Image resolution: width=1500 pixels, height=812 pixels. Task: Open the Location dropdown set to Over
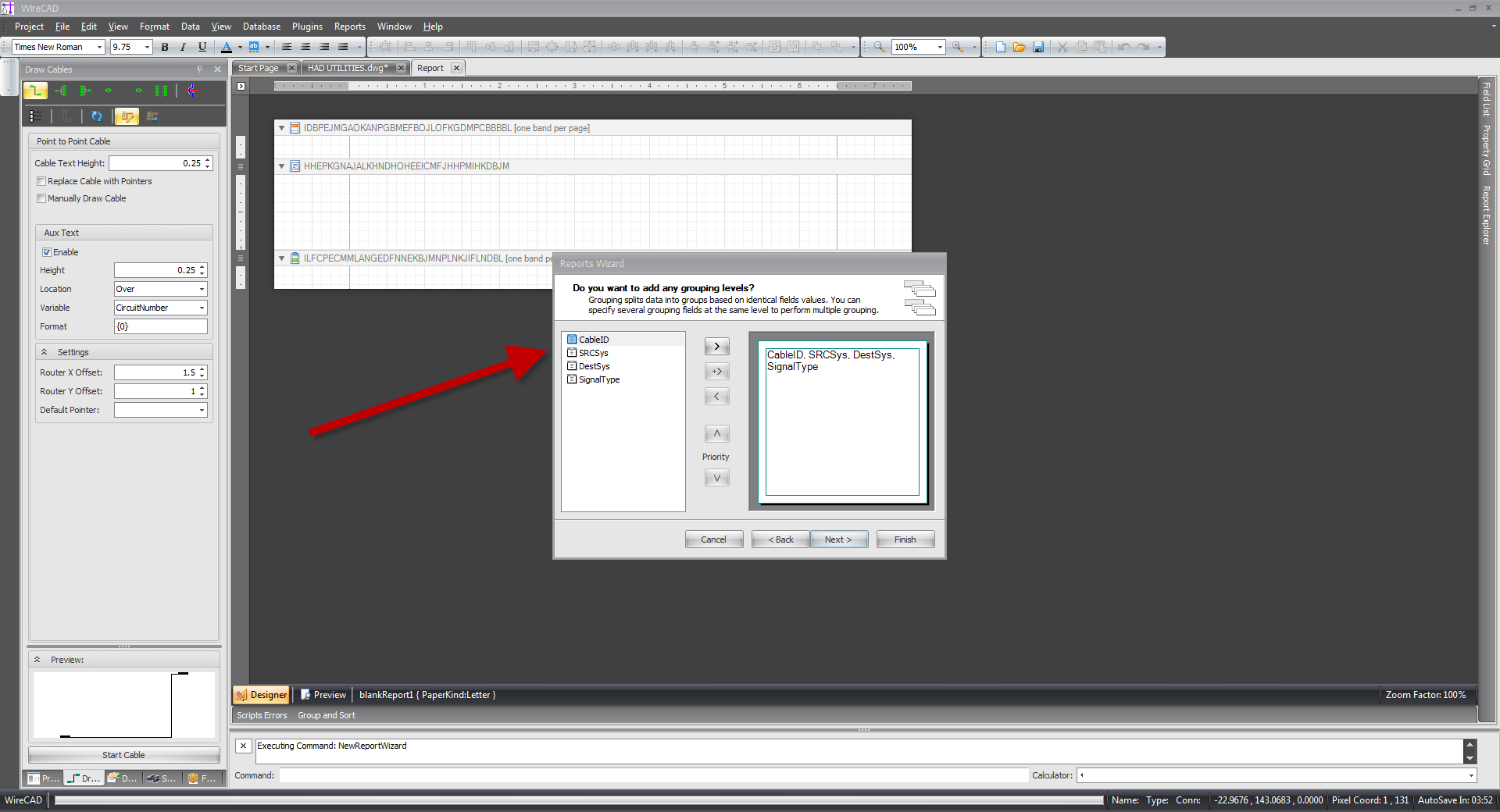pyautogui.click(x=202, y=289)
